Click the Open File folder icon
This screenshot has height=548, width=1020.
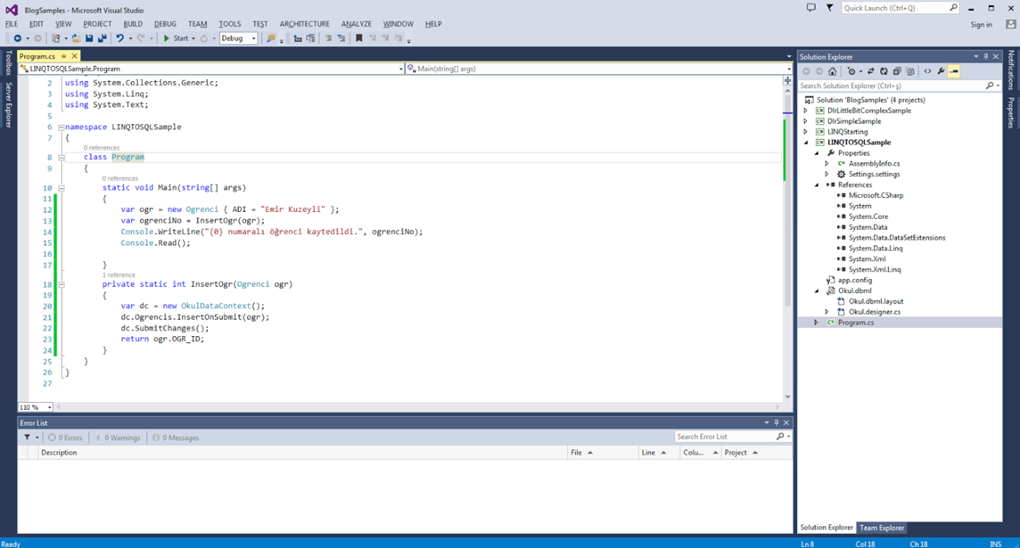pos(76,38)
